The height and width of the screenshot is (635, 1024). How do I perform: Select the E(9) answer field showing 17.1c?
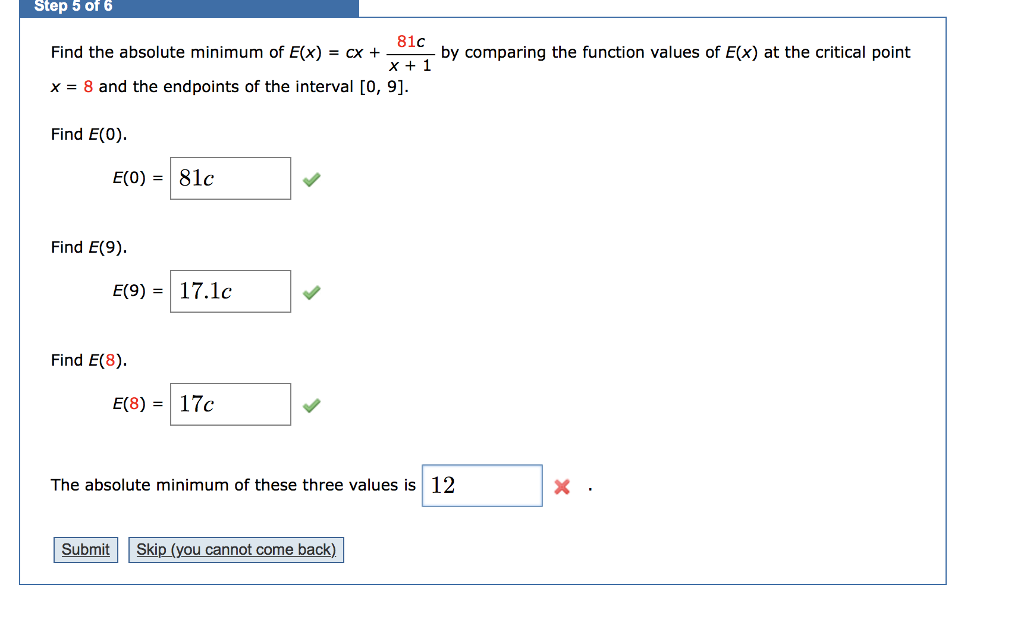pyautogui.click(x=230, y=291)
